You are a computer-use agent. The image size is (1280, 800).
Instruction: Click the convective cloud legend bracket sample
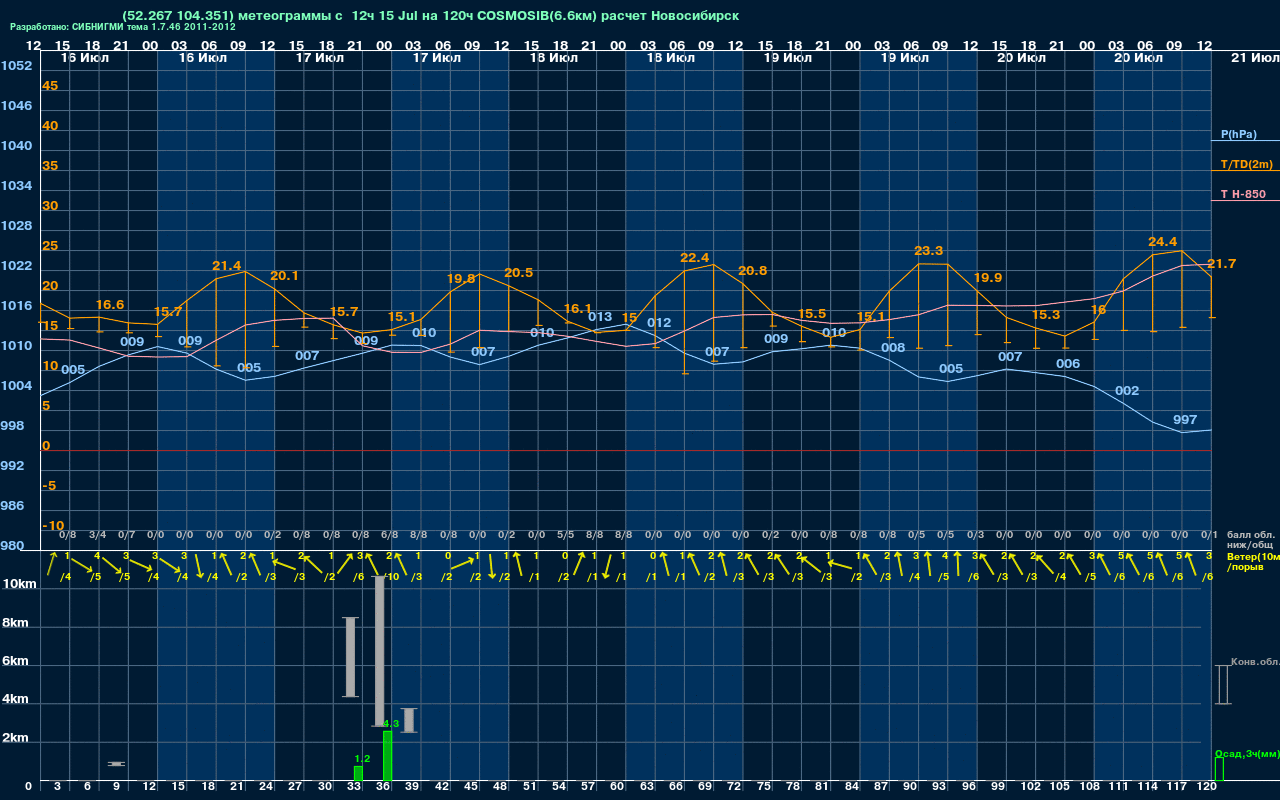click(x=1223, y=685)
